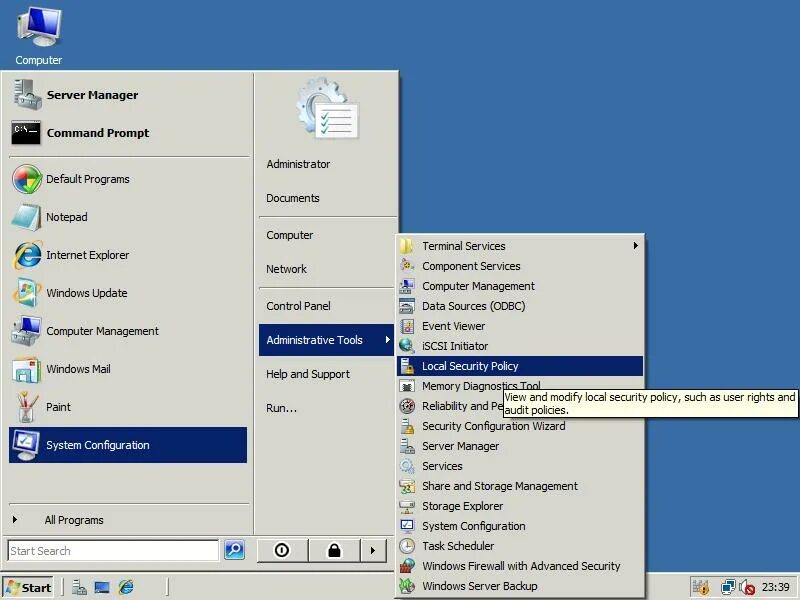This screenshot has height=600, width=800.
Task: Click the Data Sources (ODBC) icon
Action: (x=407, y=306)
